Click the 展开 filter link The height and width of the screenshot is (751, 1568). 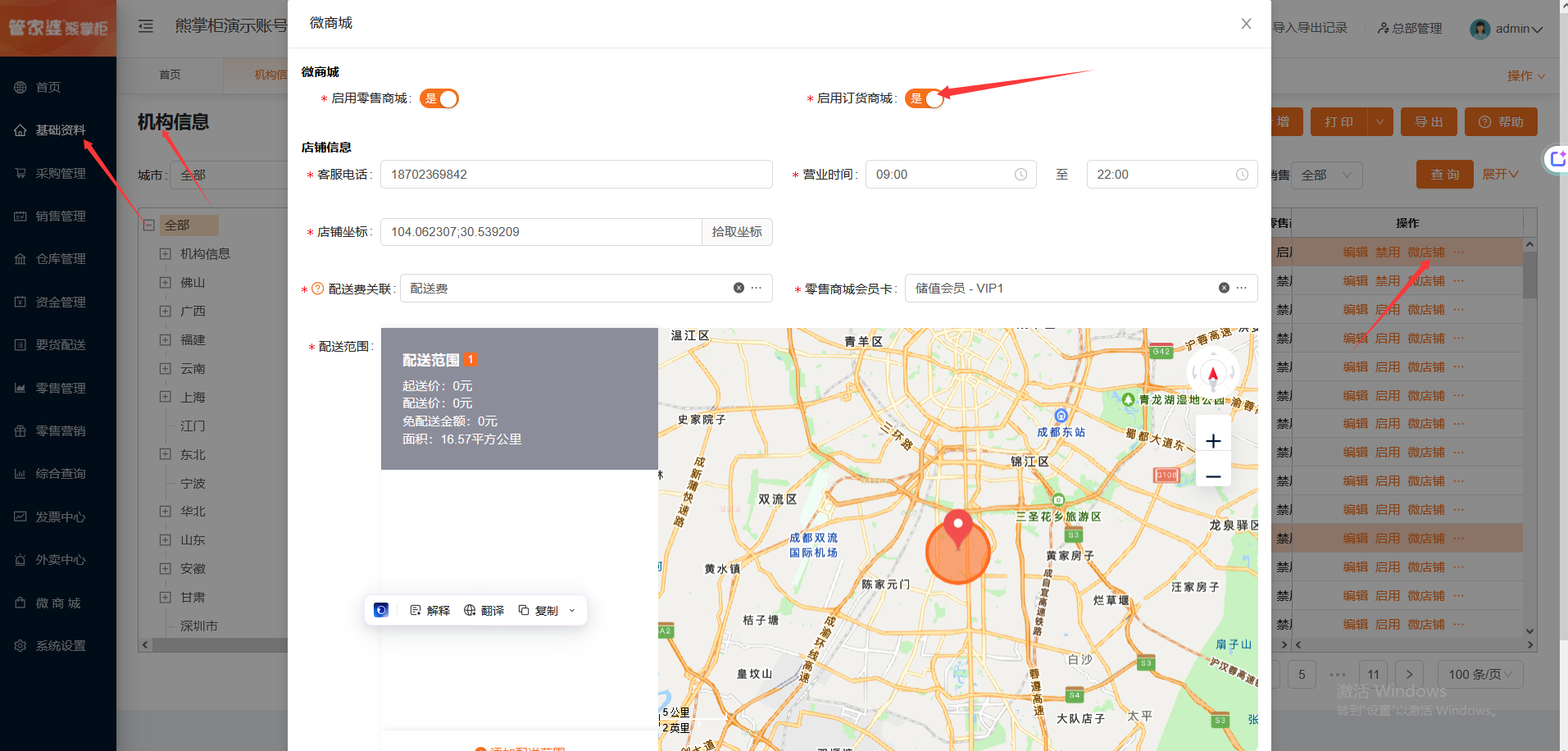pos(1500,174)
